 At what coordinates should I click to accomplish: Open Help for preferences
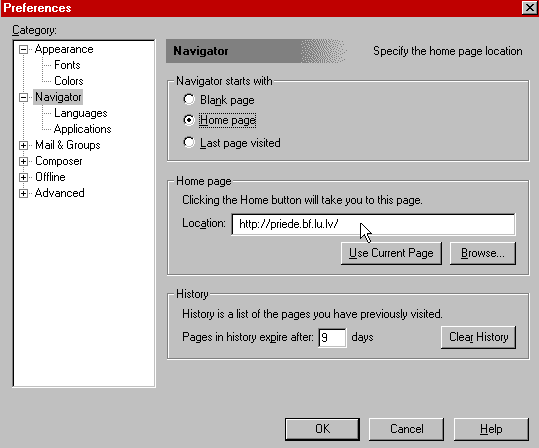(491, 429)
